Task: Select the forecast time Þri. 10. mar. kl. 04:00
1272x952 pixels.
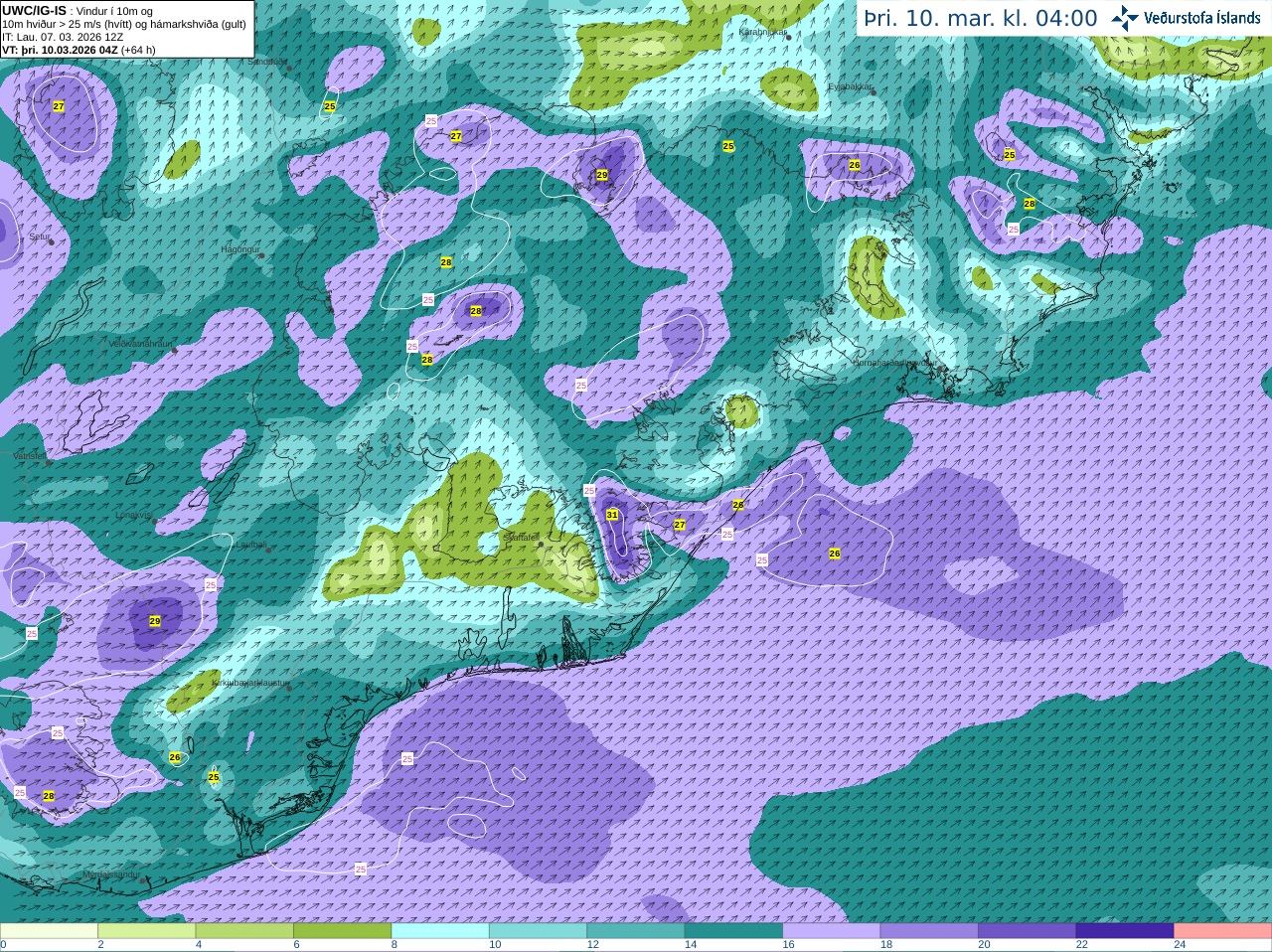Action: (x=980, y=19)
